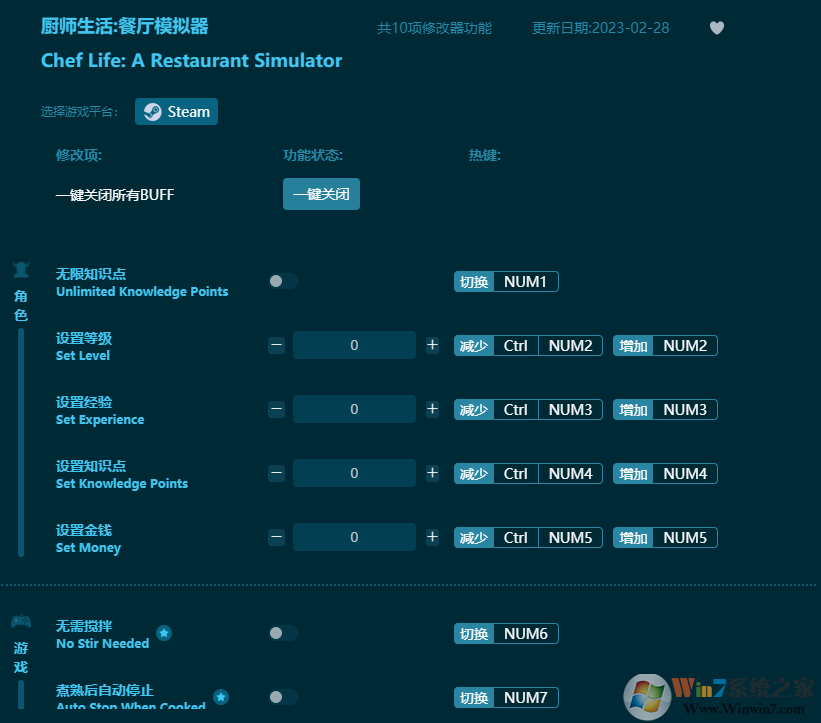
Task: Toggle No Stir Needed switch
Action: [x=283, y=633]
